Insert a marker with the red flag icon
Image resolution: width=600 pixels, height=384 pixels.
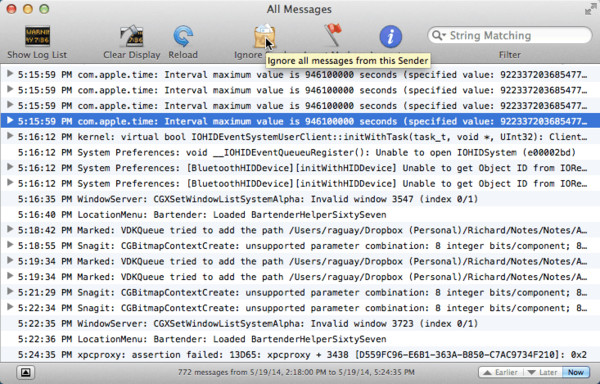point(333,35)
